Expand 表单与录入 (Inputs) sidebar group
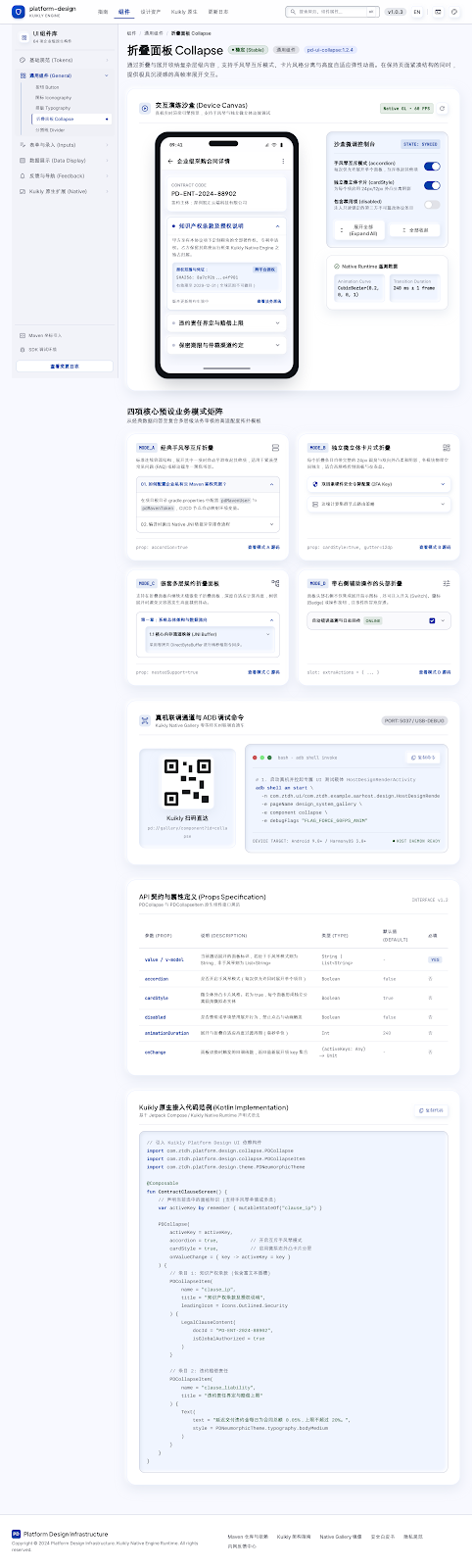 click(65, 144)
